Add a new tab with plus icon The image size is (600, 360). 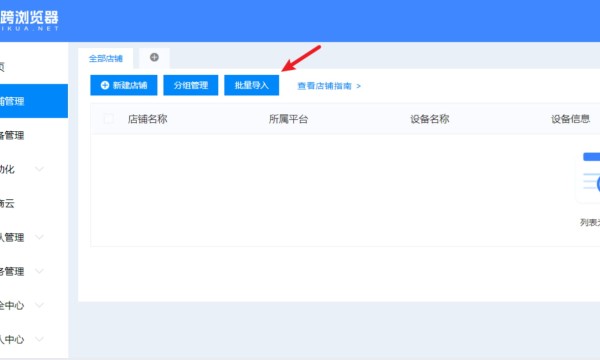click(154, 57)
